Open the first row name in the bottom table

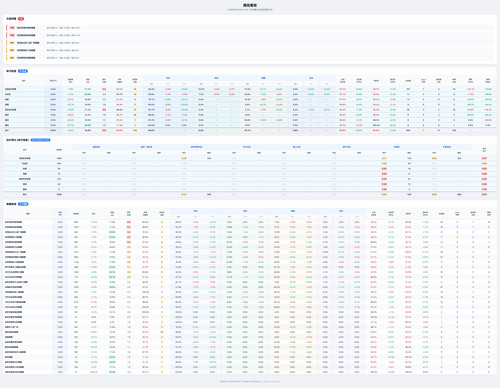click(13, 222)
